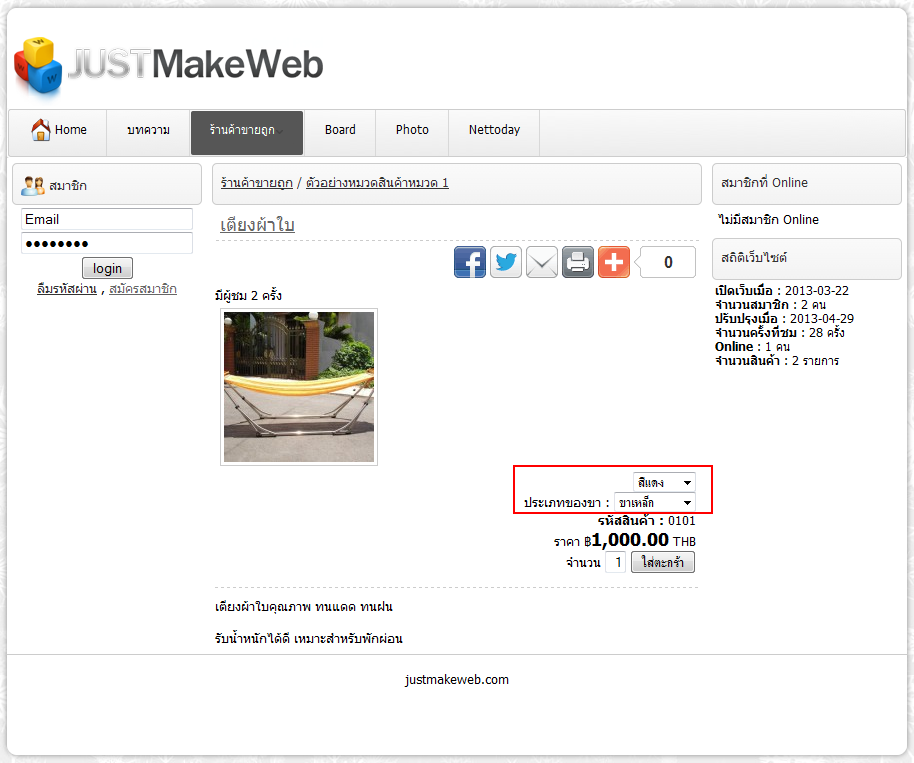Click the ไม่มีสมาชิก Online text
Viewport: 914px width, 763px height.
(768, 220)
